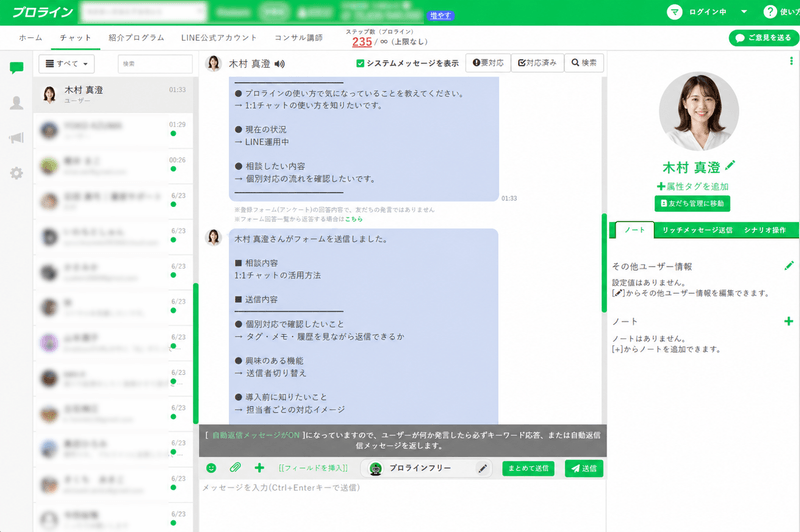Click pencil icon beside profile name 木村 真澄
800x532 pixels.
tap(730, 165)
